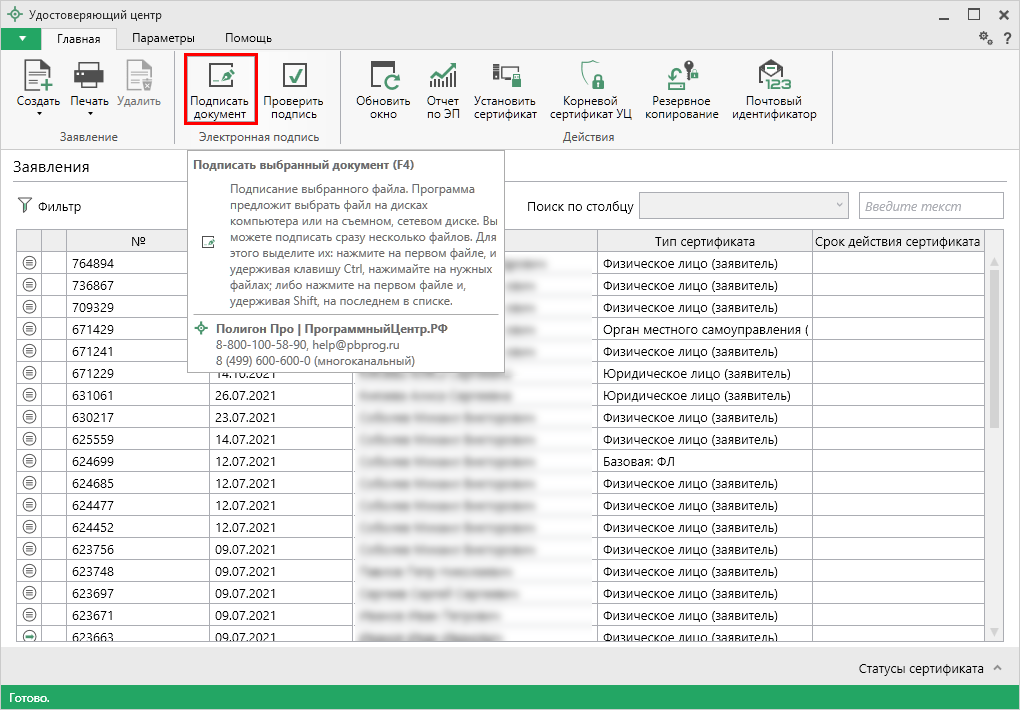The width and height of the screenshot is (1020, 710).
Task: Click the Введите текст search field
Action: 930,206
